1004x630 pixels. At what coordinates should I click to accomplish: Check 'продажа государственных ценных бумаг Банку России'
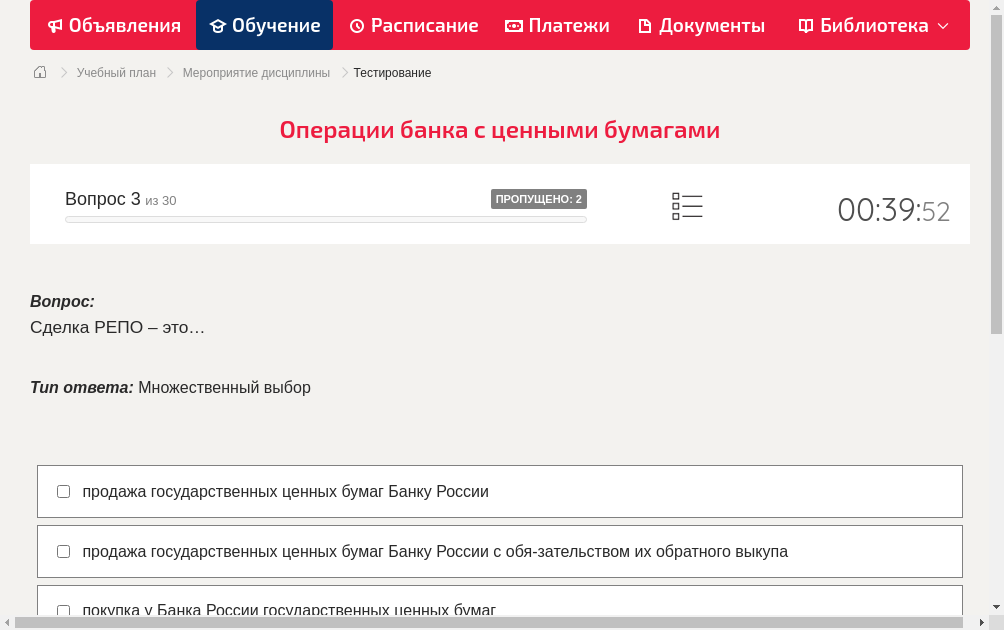tap(64, 492)
